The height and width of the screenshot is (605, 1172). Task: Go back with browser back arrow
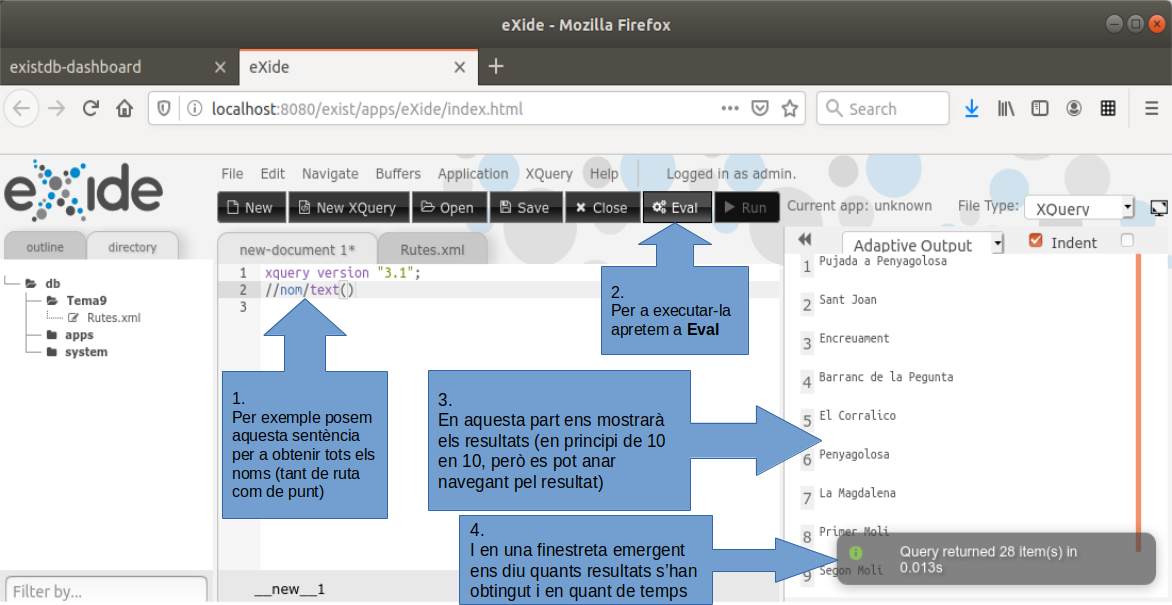point(22,108)
